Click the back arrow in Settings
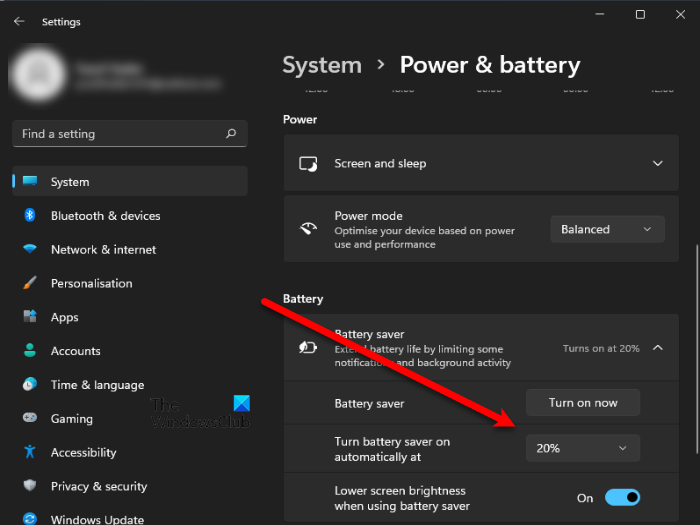700x525 pixels. [20, 21]
